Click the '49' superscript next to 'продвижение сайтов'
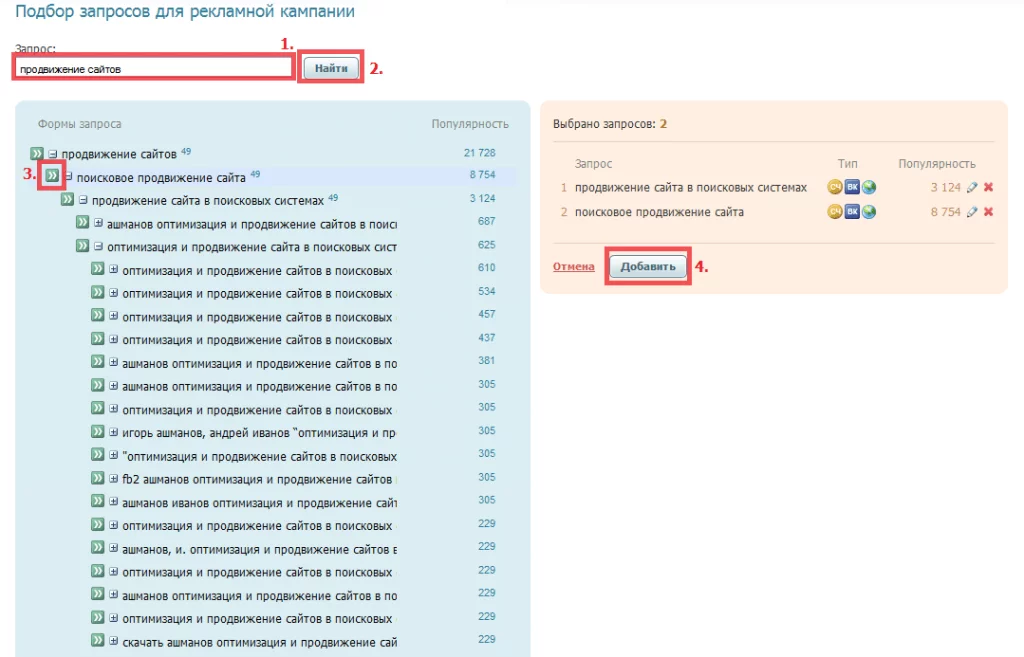 186,152
